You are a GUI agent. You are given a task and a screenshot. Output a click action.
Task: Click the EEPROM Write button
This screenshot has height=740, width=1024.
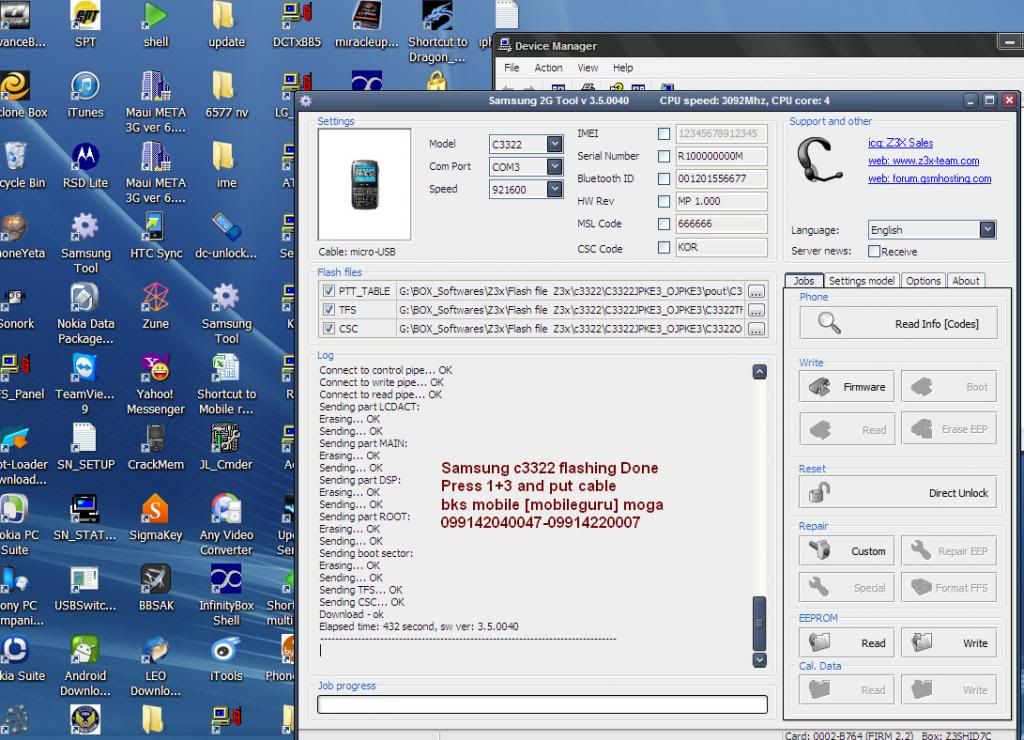949,643
